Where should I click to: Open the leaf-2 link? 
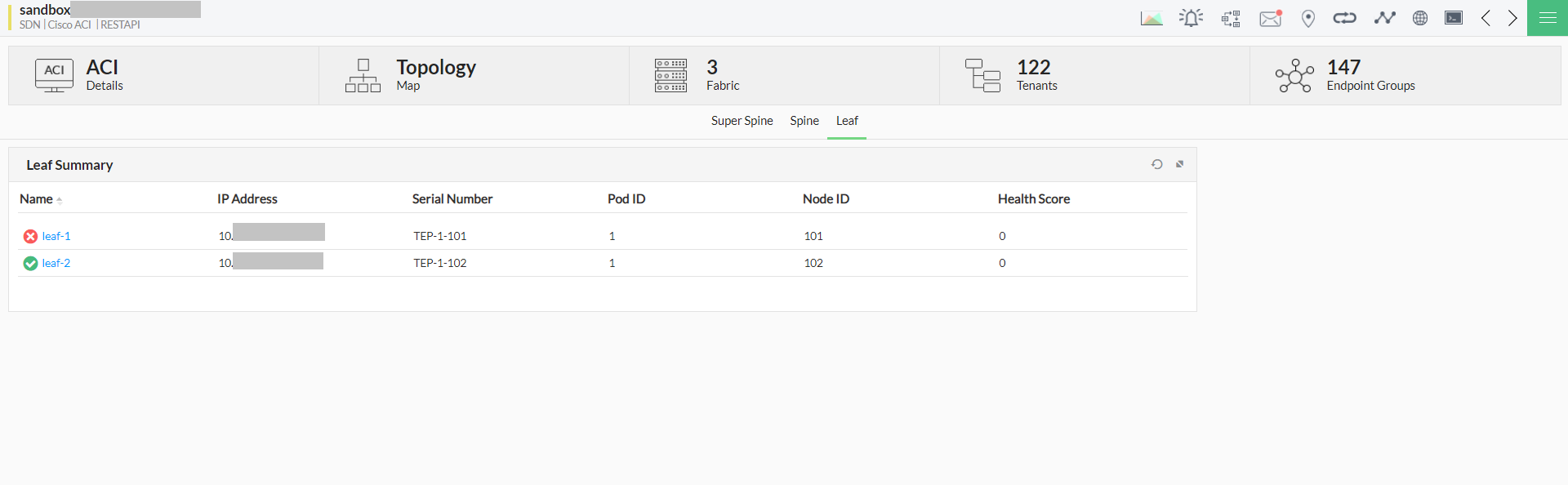(x=56, y=263)
